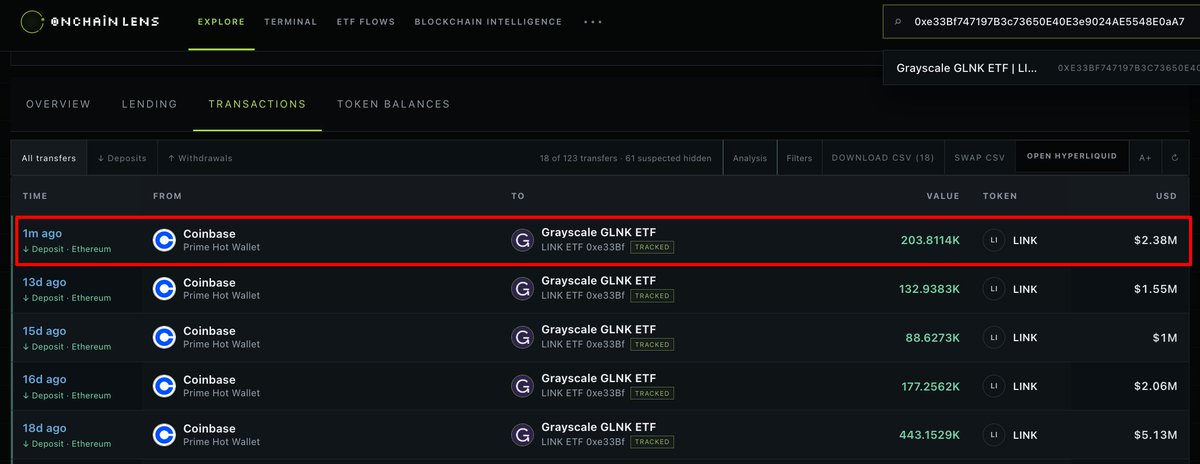Click the Grayscale icon in 16d ago row

(522, 387)
